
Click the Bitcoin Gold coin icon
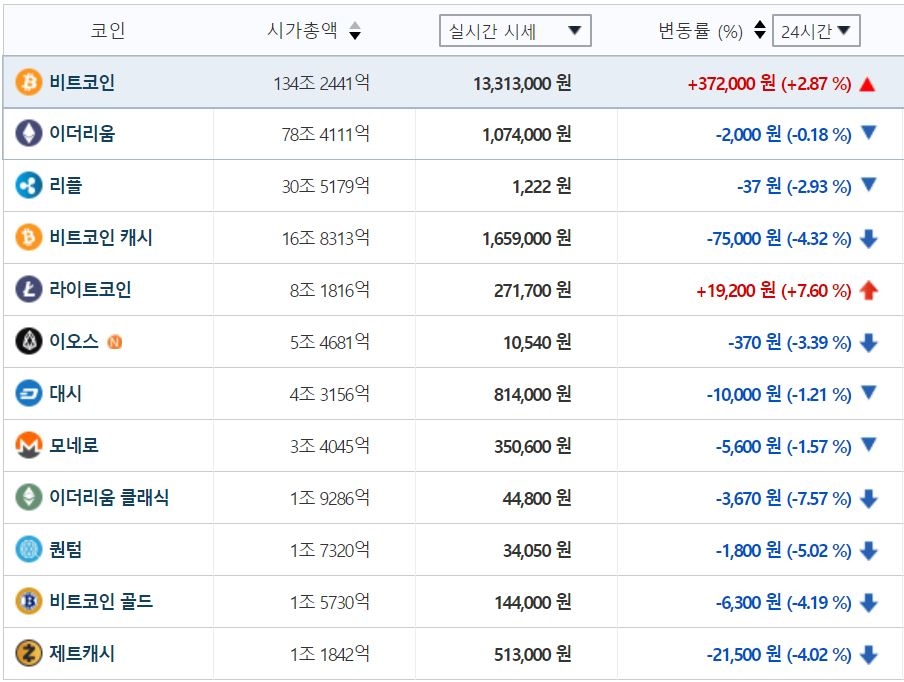coord(29,602)
